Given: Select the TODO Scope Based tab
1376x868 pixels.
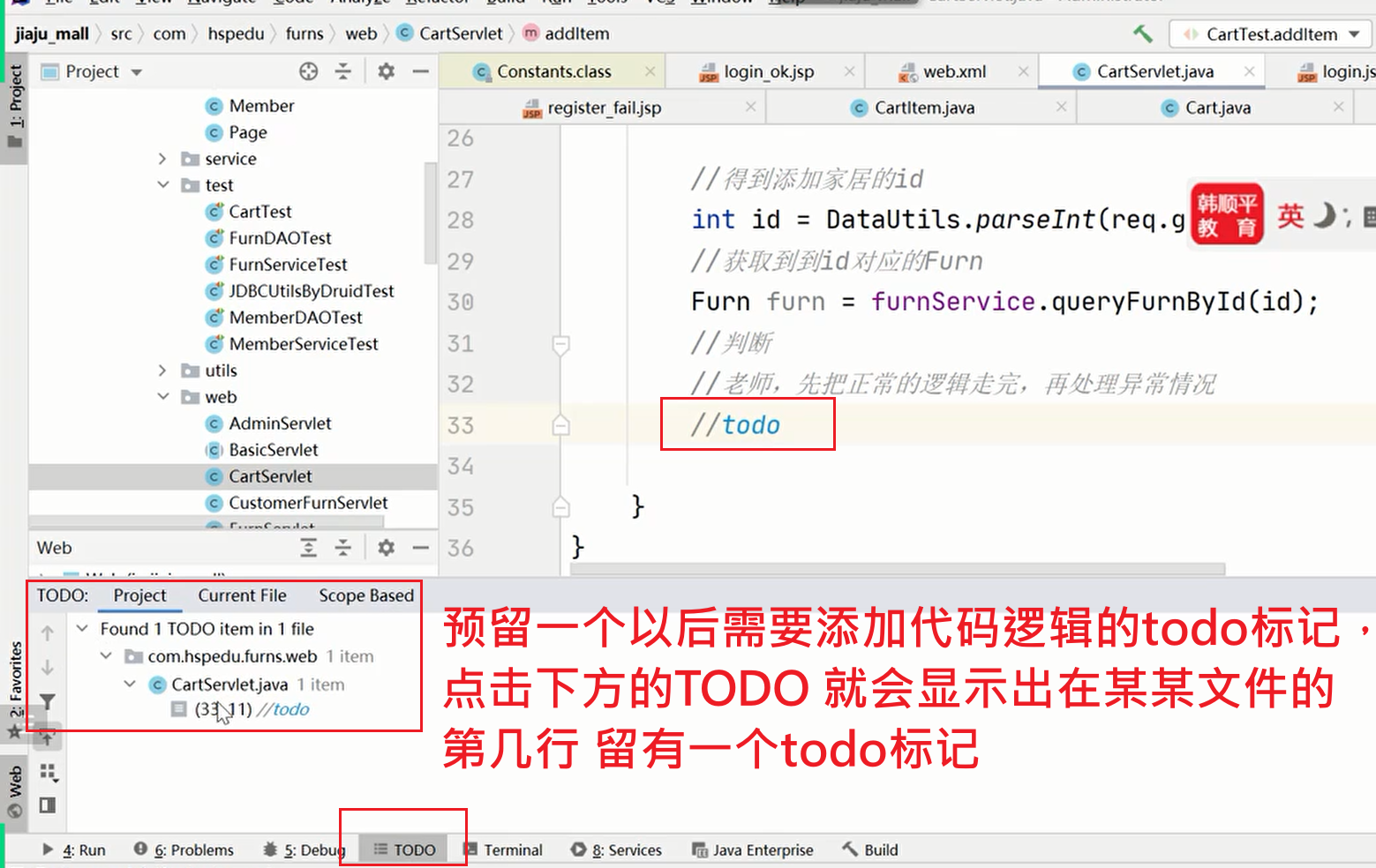Looking at the screenshot, I should (x=366, y=595).
